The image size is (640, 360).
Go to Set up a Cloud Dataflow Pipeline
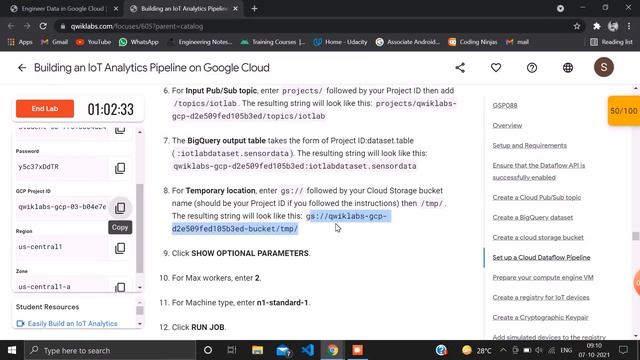[x=541, y=257]
